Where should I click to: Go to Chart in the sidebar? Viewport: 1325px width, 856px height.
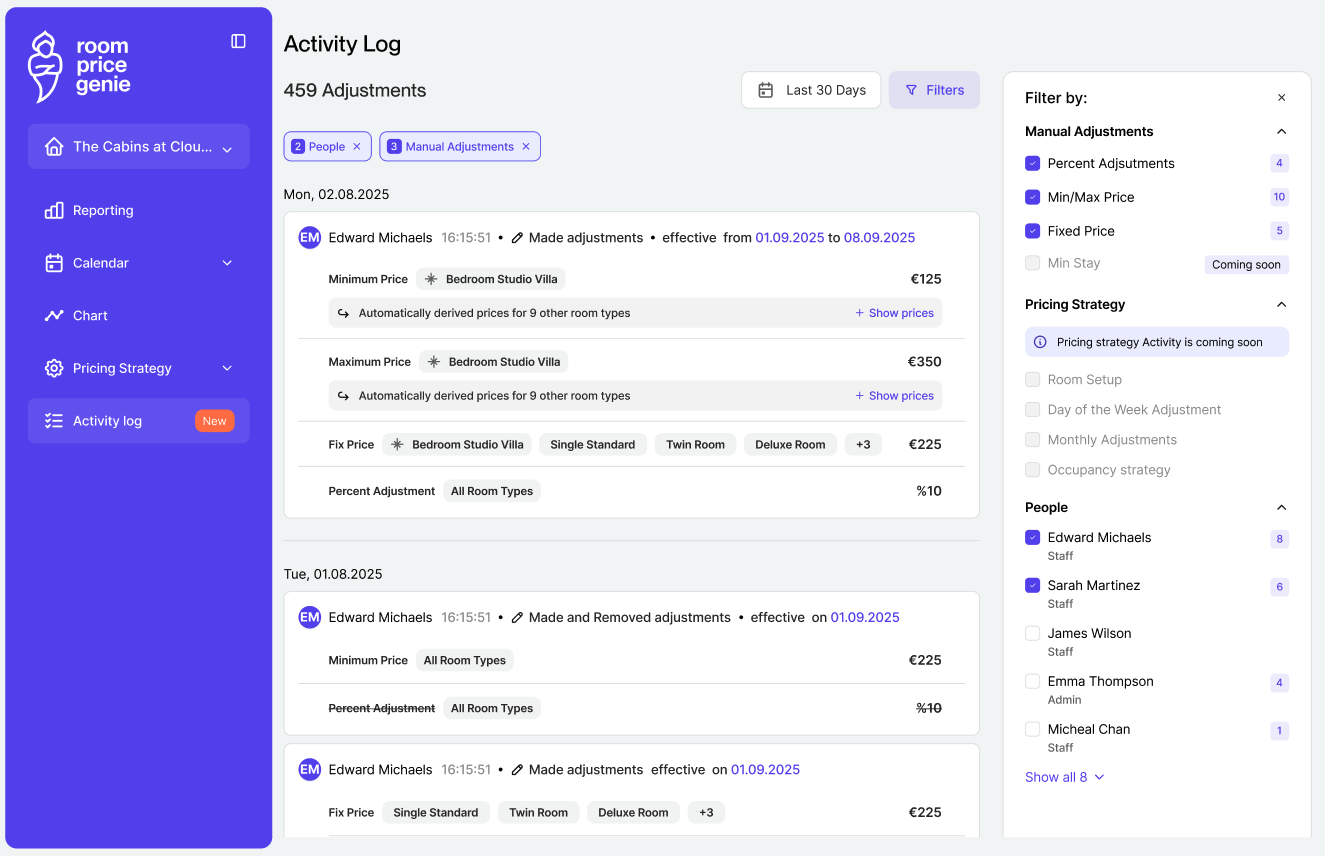pos(90,316)
